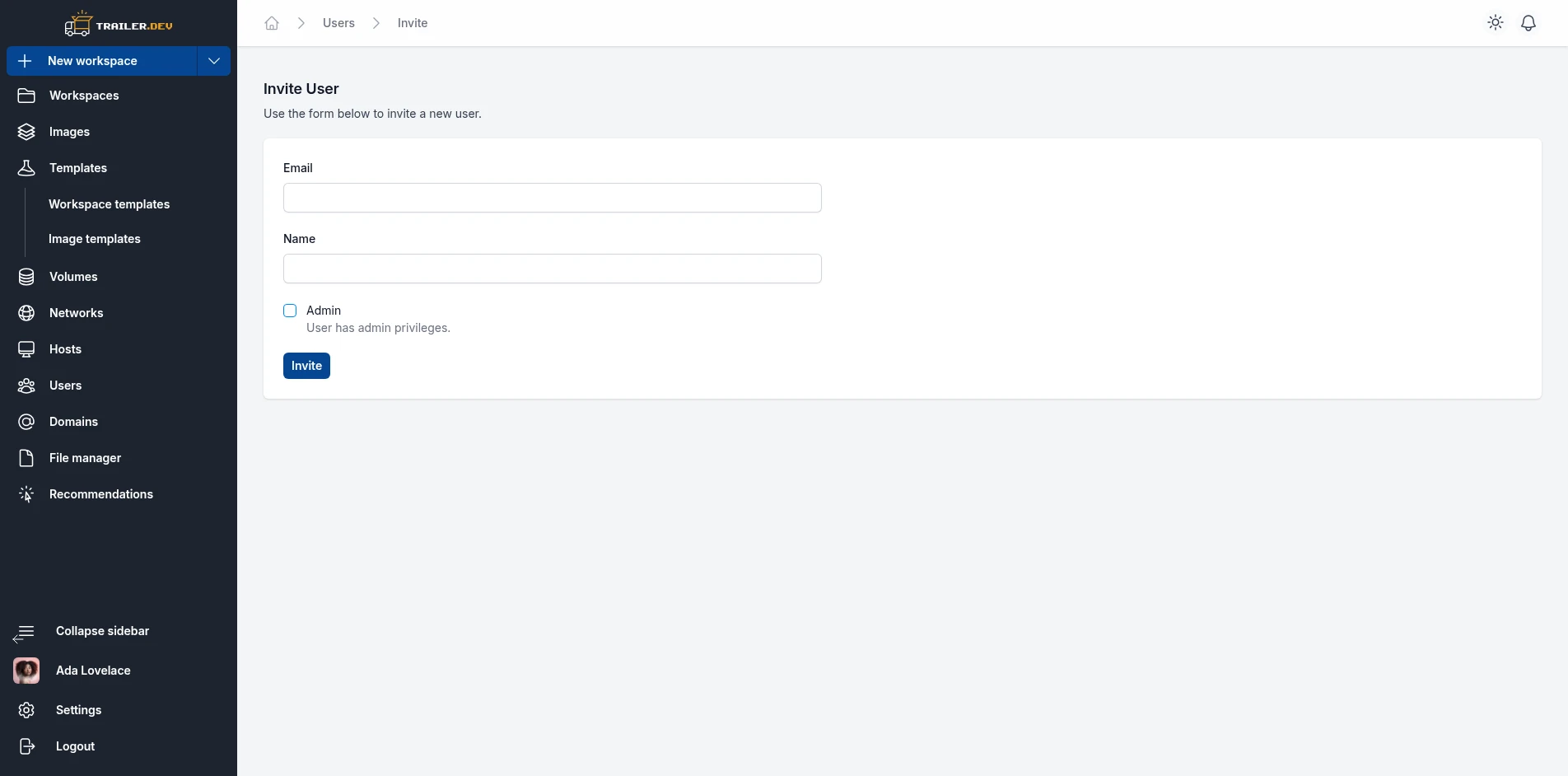
Task: Open Volumes in the sidebar
Action: (73, 277)
